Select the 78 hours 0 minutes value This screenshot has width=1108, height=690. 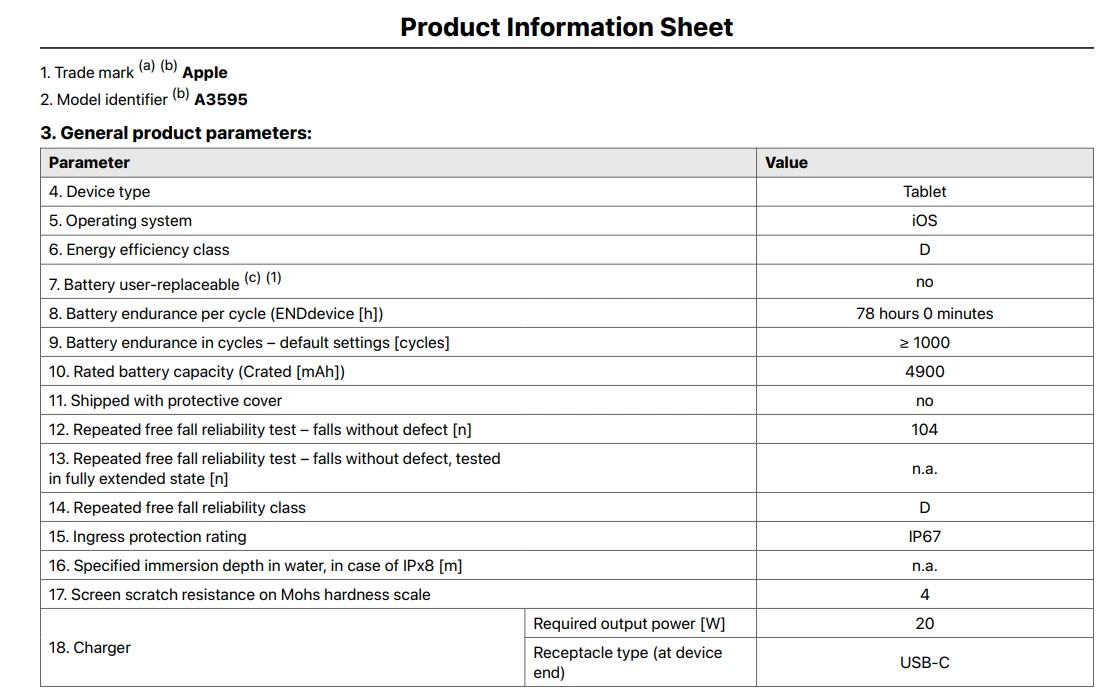(x=924, y=314)
